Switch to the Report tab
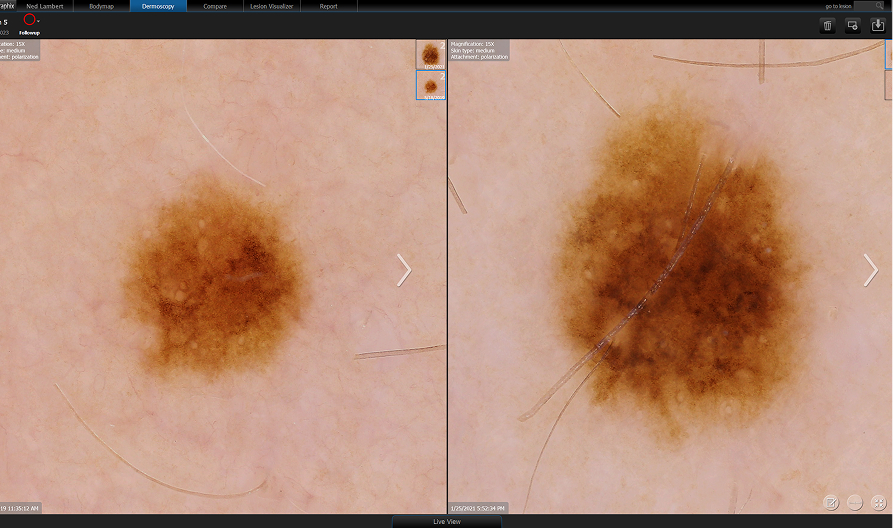This screenshot has height=528, width=893. 328,6
